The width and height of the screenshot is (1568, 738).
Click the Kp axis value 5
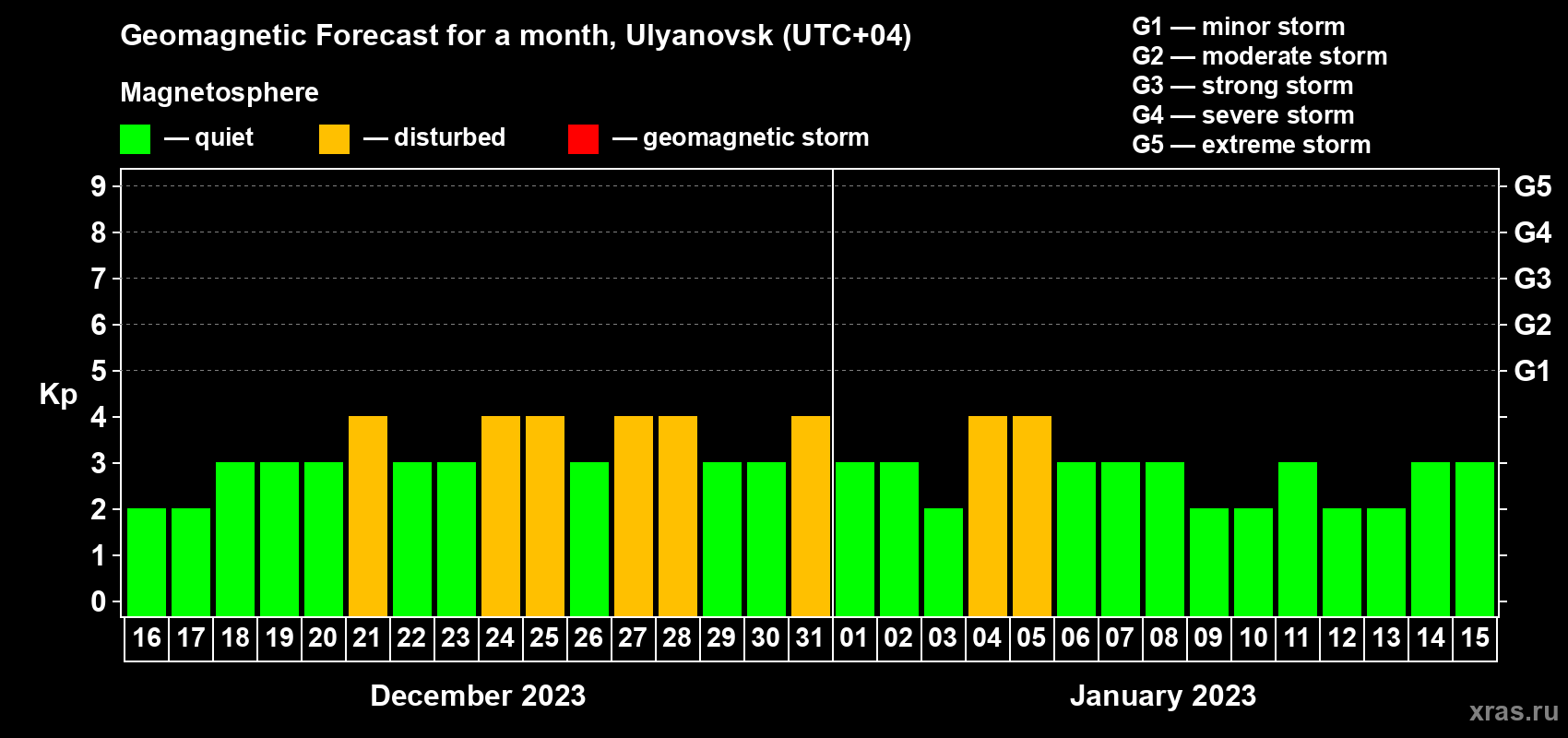pyautogui.click(x=99, y=371)
